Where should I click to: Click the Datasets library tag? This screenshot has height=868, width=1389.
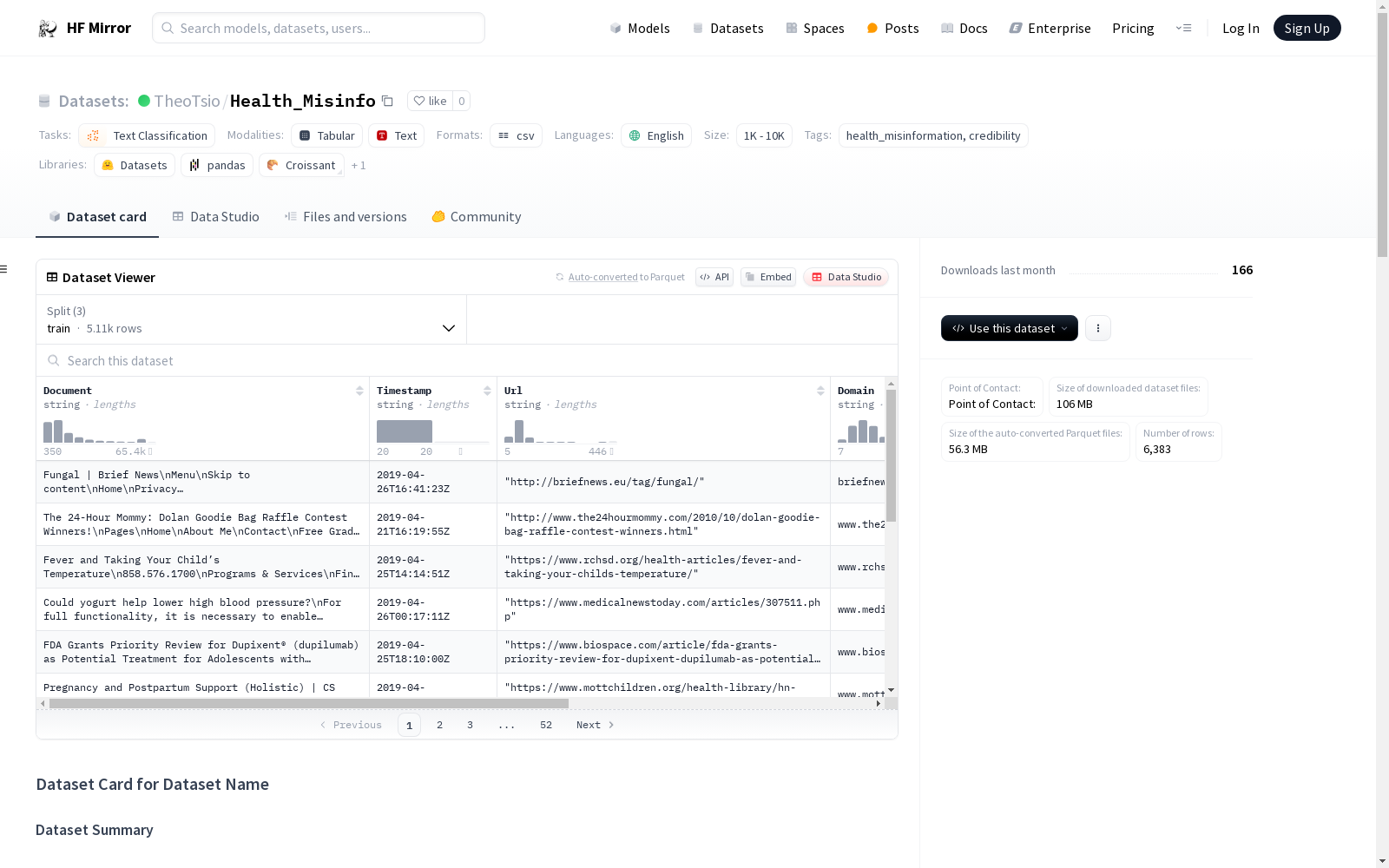[x=135, y=165]
